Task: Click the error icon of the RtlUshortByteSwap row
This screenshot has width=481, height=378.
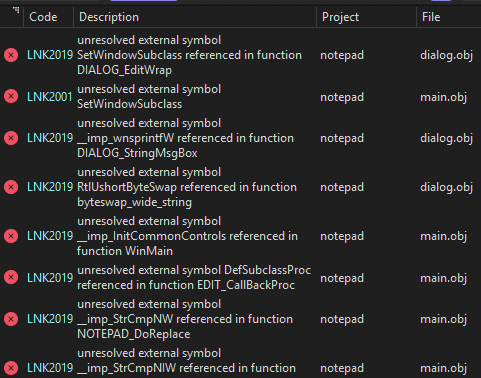Action: pos(11,187)
